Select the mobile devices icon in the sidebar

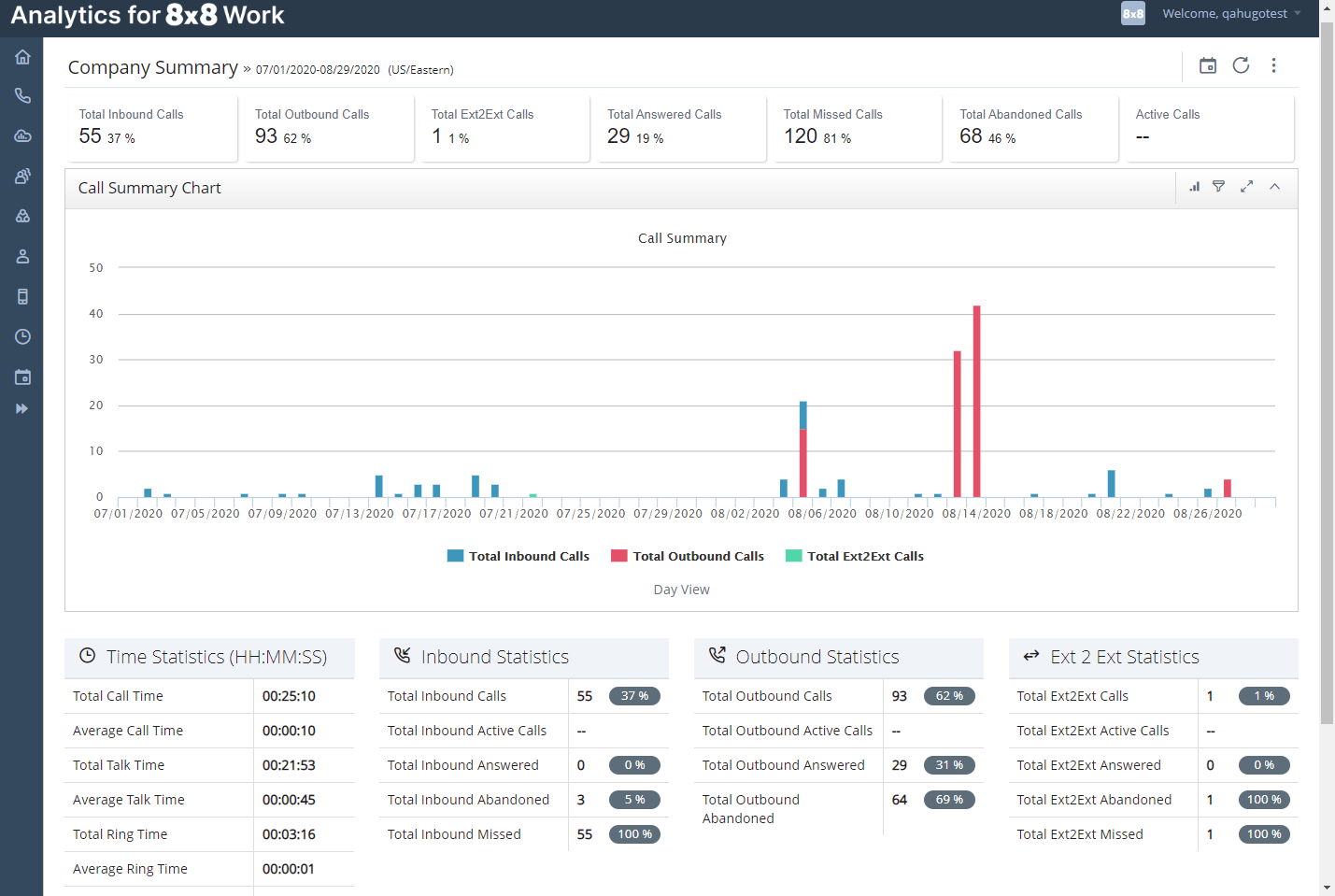click(22, 296)
